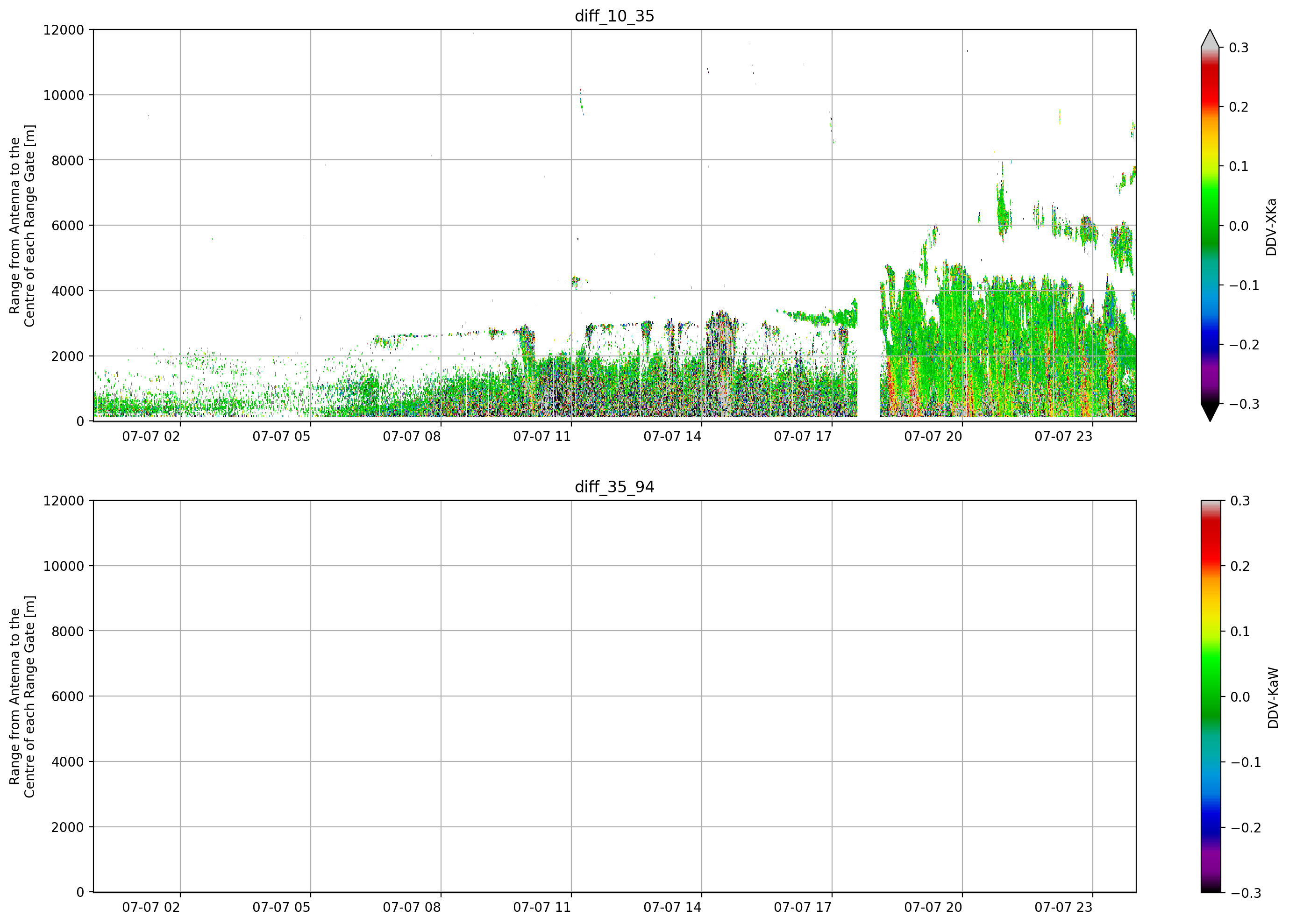Click "07-07 14" tick under diff_10_35 plot
This screenshot has width=1289, height=924.
coord(672,436)
